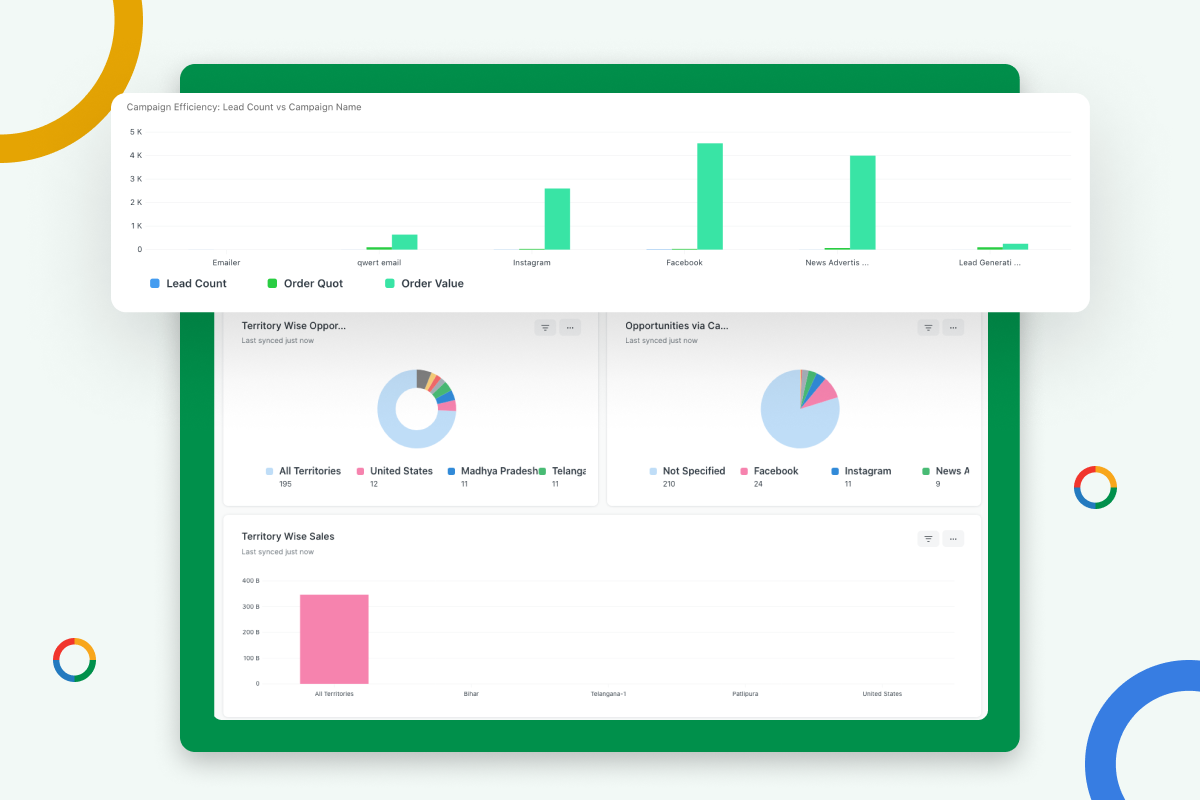Click 'Lead Generati ...' axis label
This screenshot has height=800, width=1200.
990,263
